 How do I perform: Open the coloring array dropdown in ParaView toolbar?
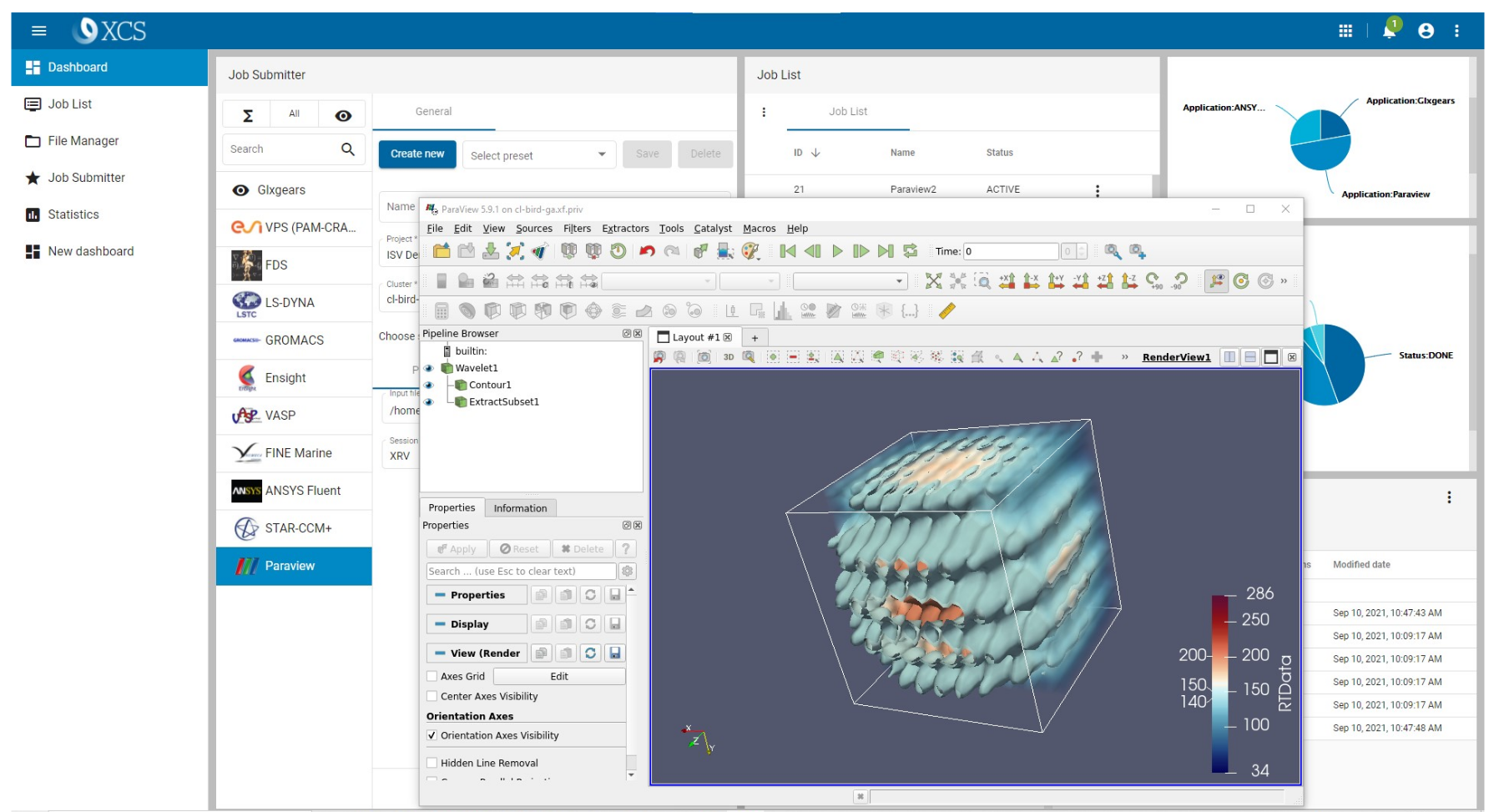click(659, 281)
